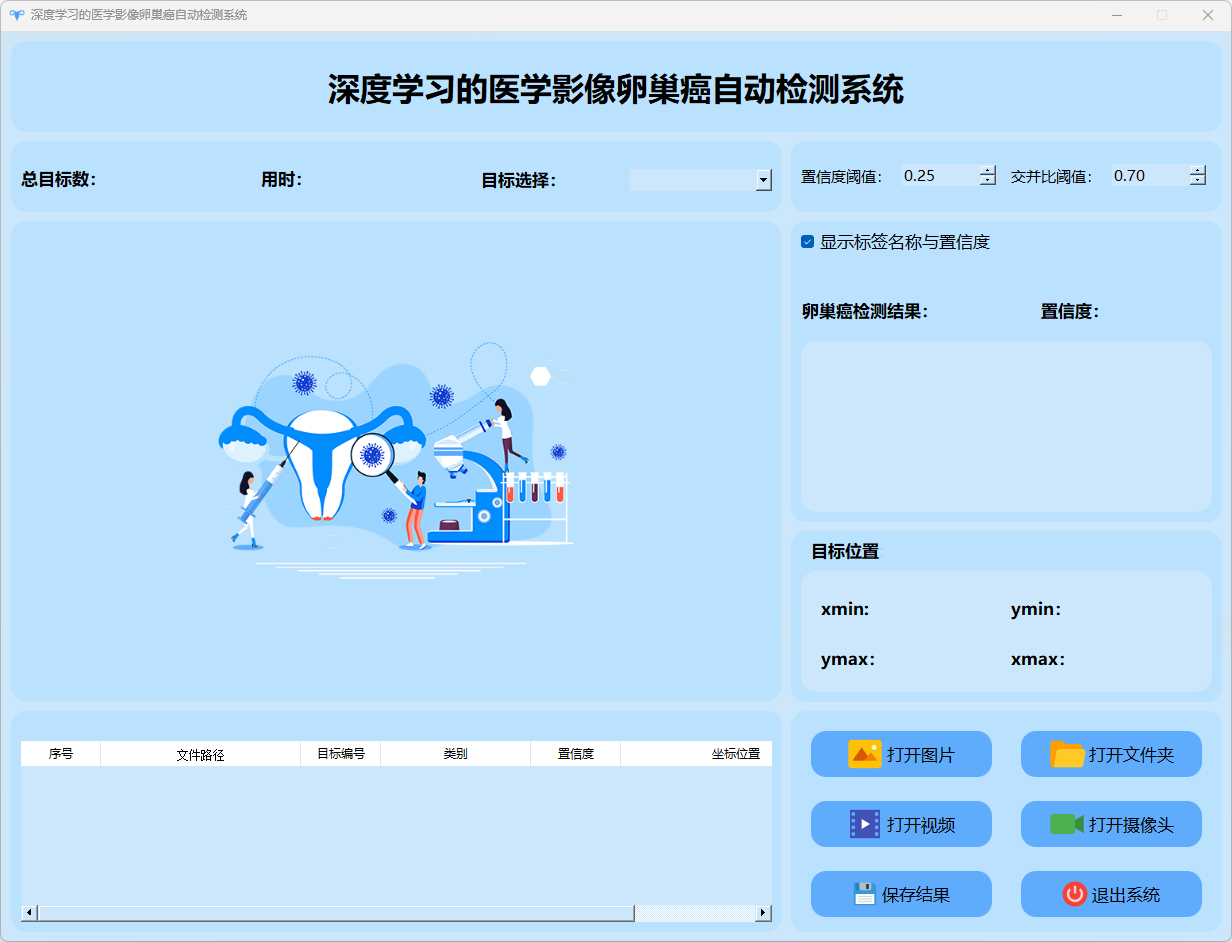
Task: Click the floppy disk save results icon
Action: pos(864,894)
